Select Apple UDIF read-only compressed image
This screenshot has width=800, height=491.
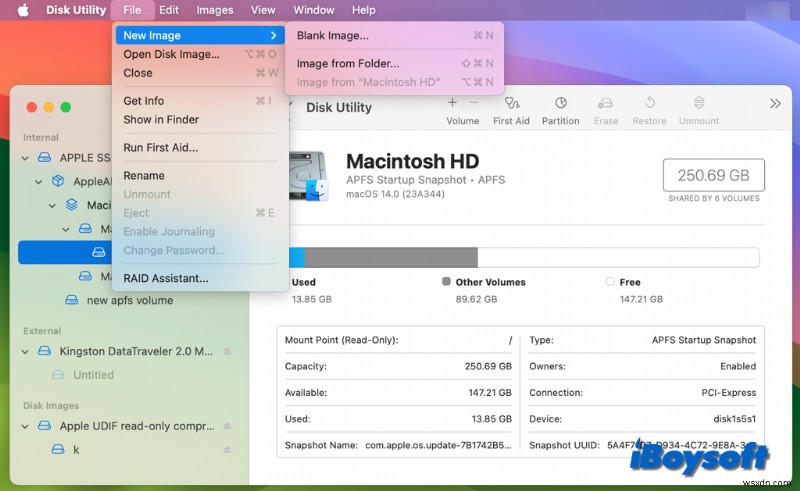pos(137,426)
